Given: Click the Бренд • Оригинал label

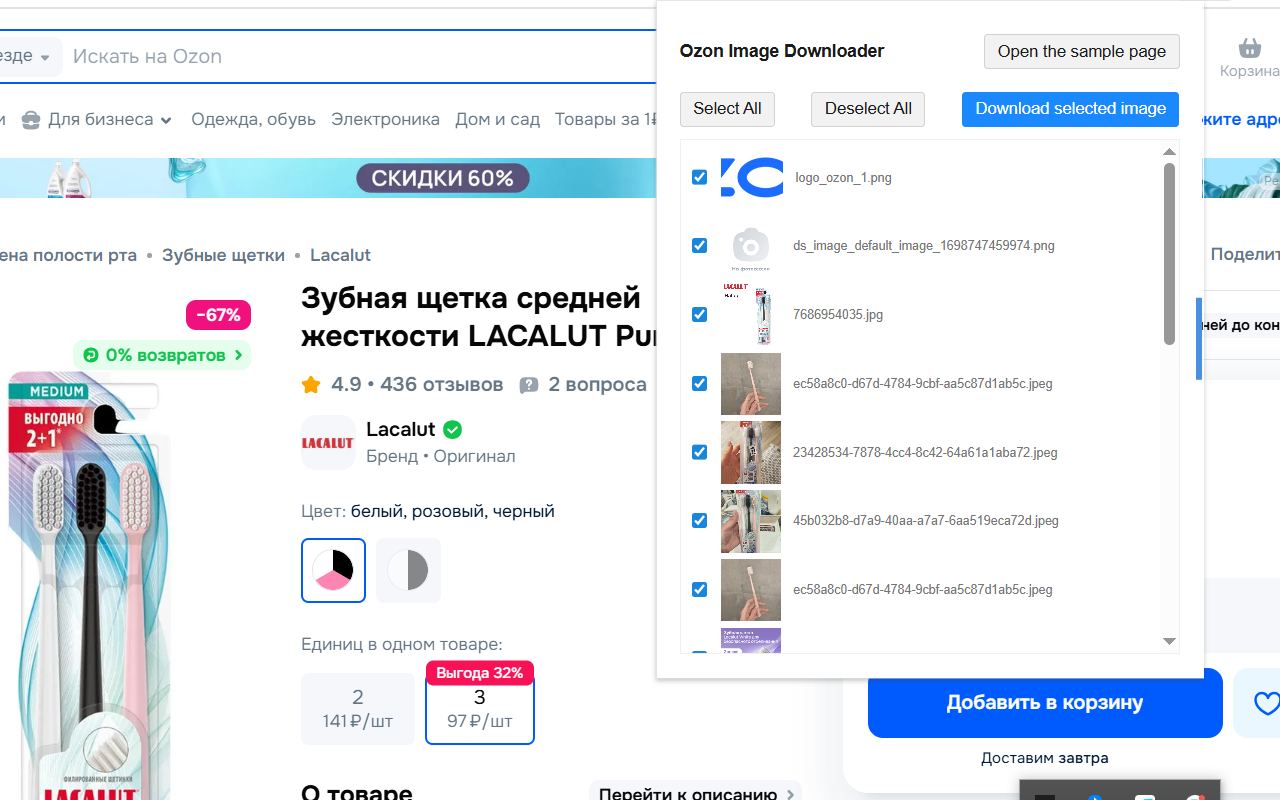Looking at the screenshot, I should coord(441,456).
